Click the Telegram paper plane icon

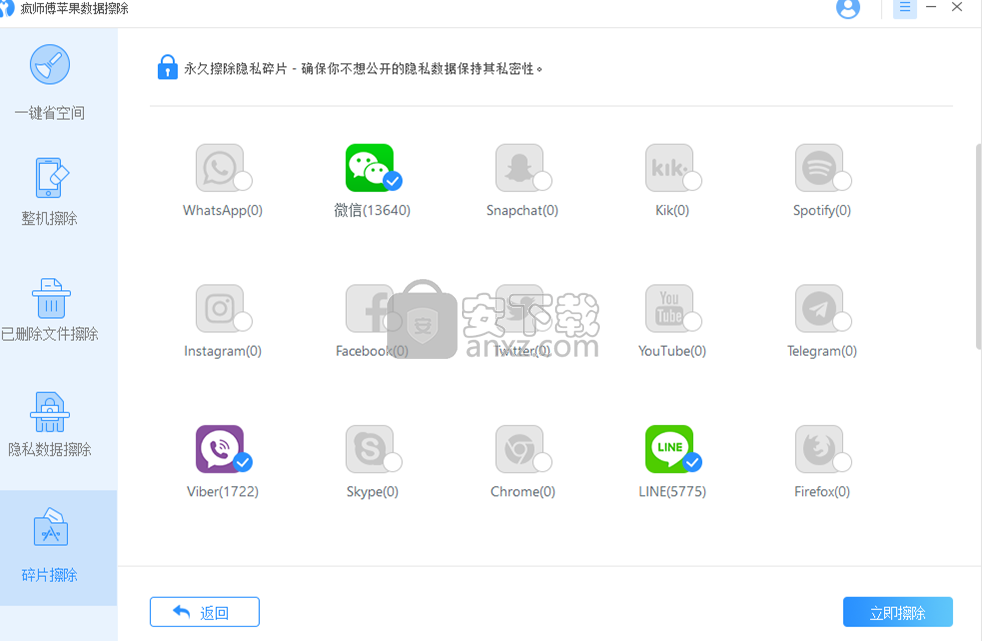[x=818, y=308]
